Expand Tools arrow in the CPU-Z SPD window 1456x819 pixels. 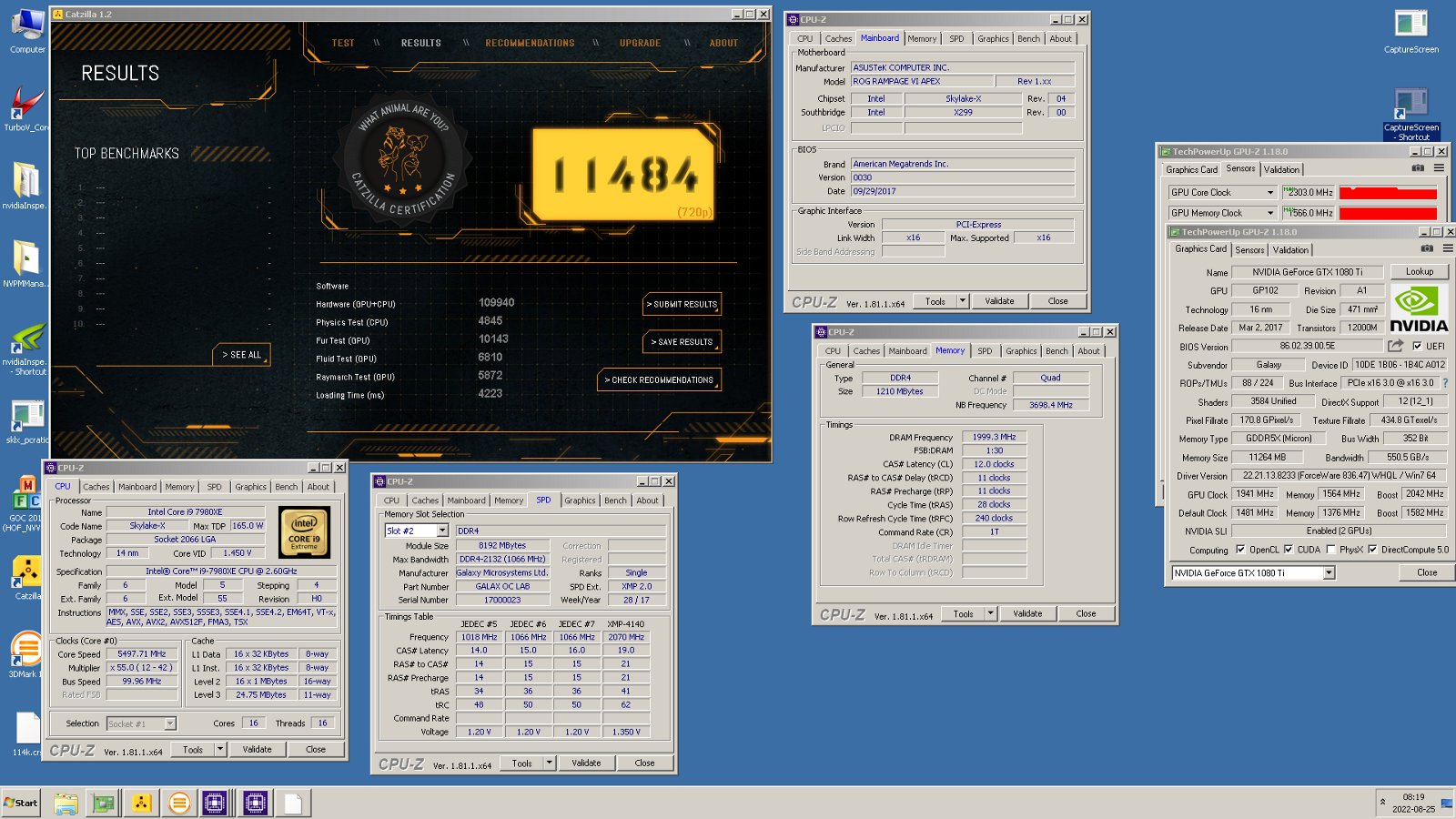tap(549, 763)
